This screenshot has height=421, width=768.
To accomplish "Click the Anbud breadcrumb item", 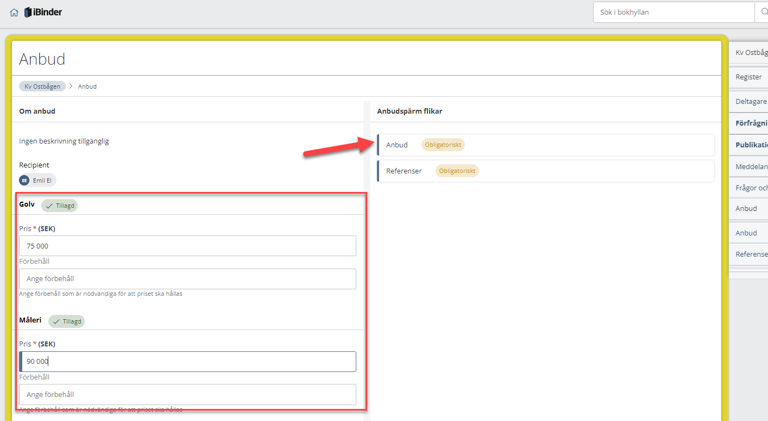I will 88,87.
